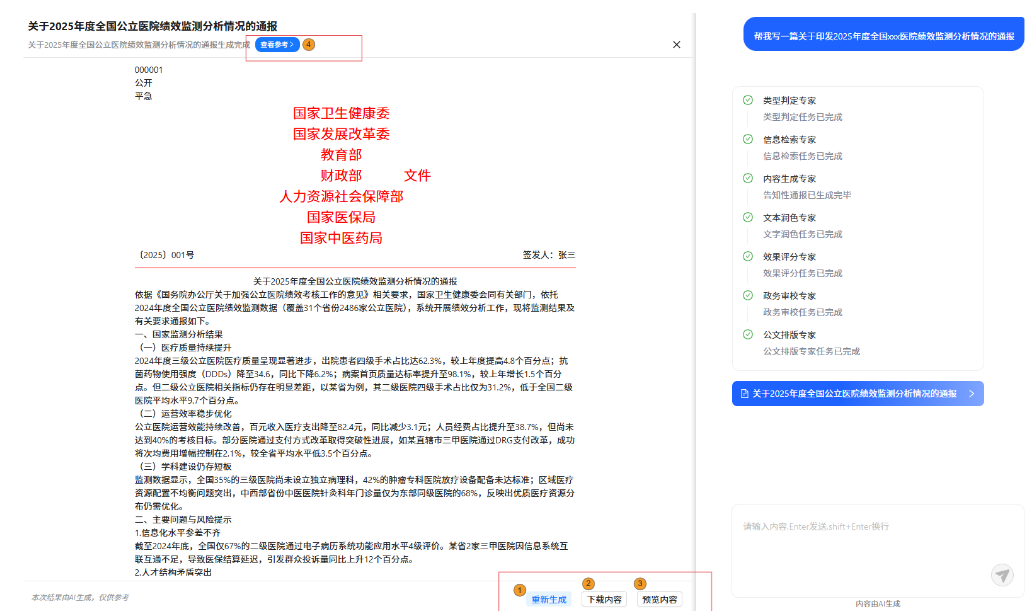Screen dimensions: 1031x611
Task: Close the document preview panel
Action: click(677, 45)
